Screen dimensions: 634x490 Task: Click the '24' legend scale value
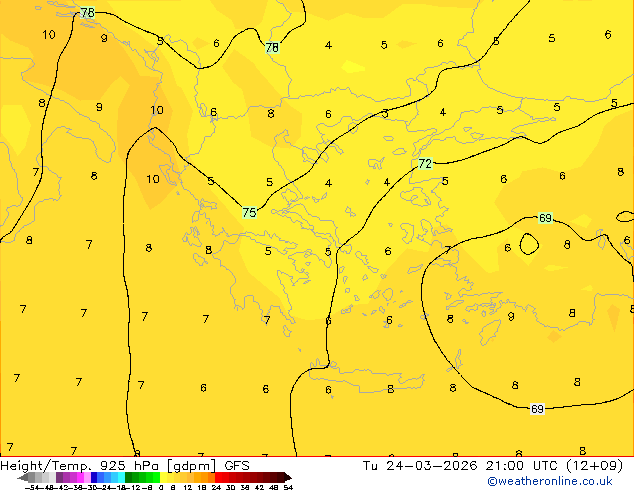[216, 487]
